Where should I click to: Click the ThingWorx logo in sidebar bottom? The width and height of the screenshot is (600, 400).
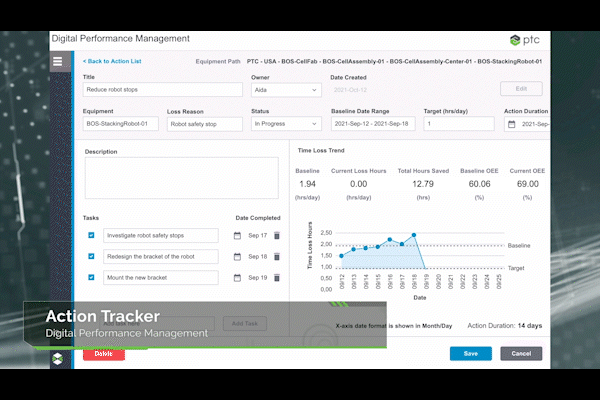click(57, 359)
